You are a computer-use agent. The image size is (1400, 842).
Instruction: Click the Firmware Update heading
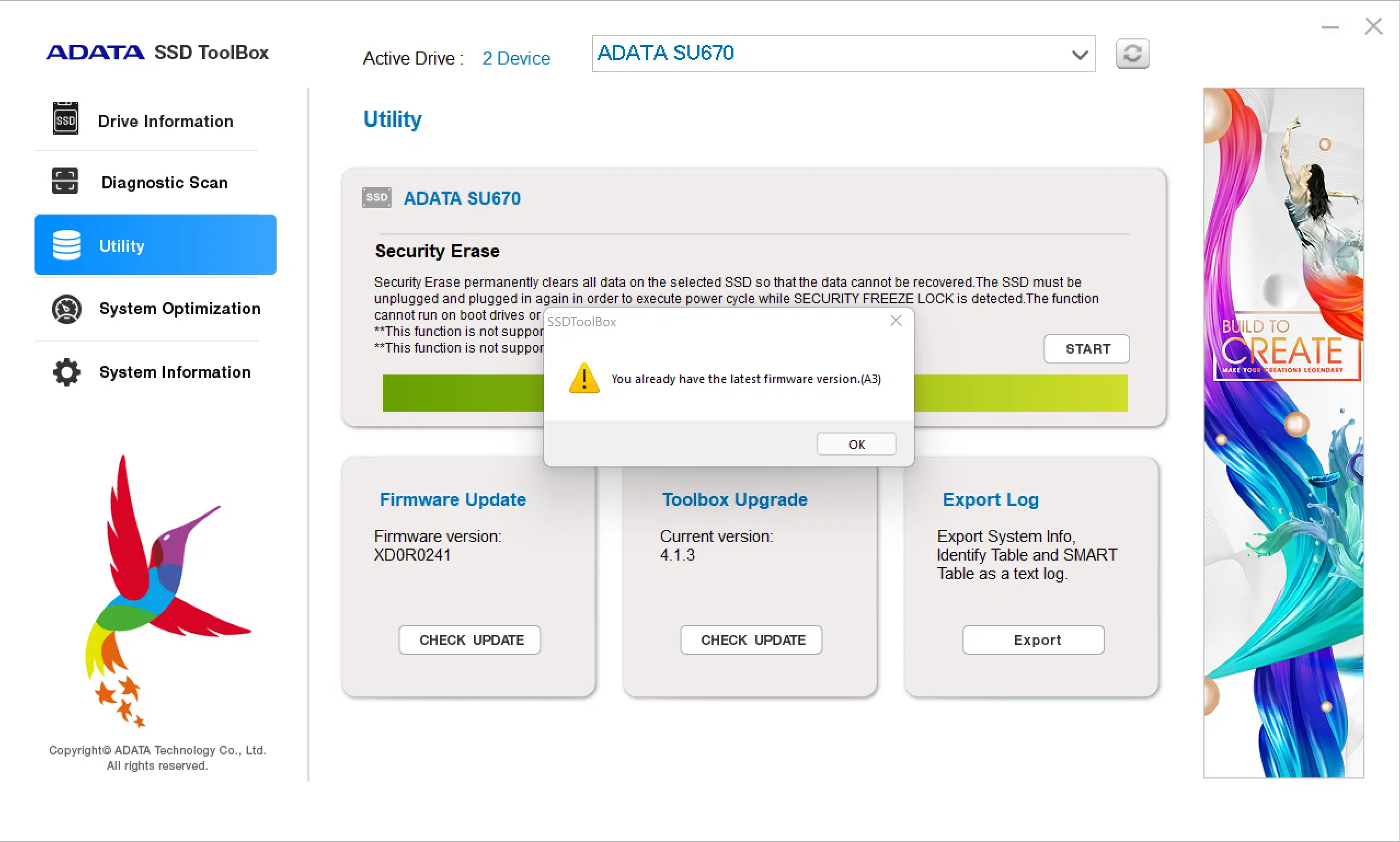tap(453, 499)
